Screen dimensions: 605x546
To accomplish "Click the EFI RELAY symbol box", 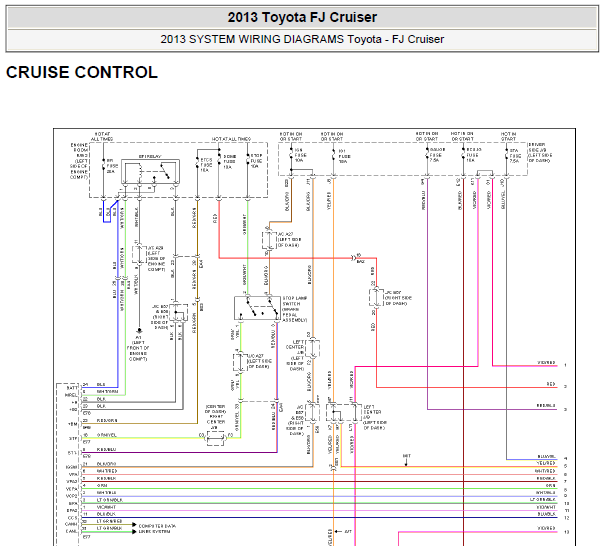I will (x=150, y=172).
